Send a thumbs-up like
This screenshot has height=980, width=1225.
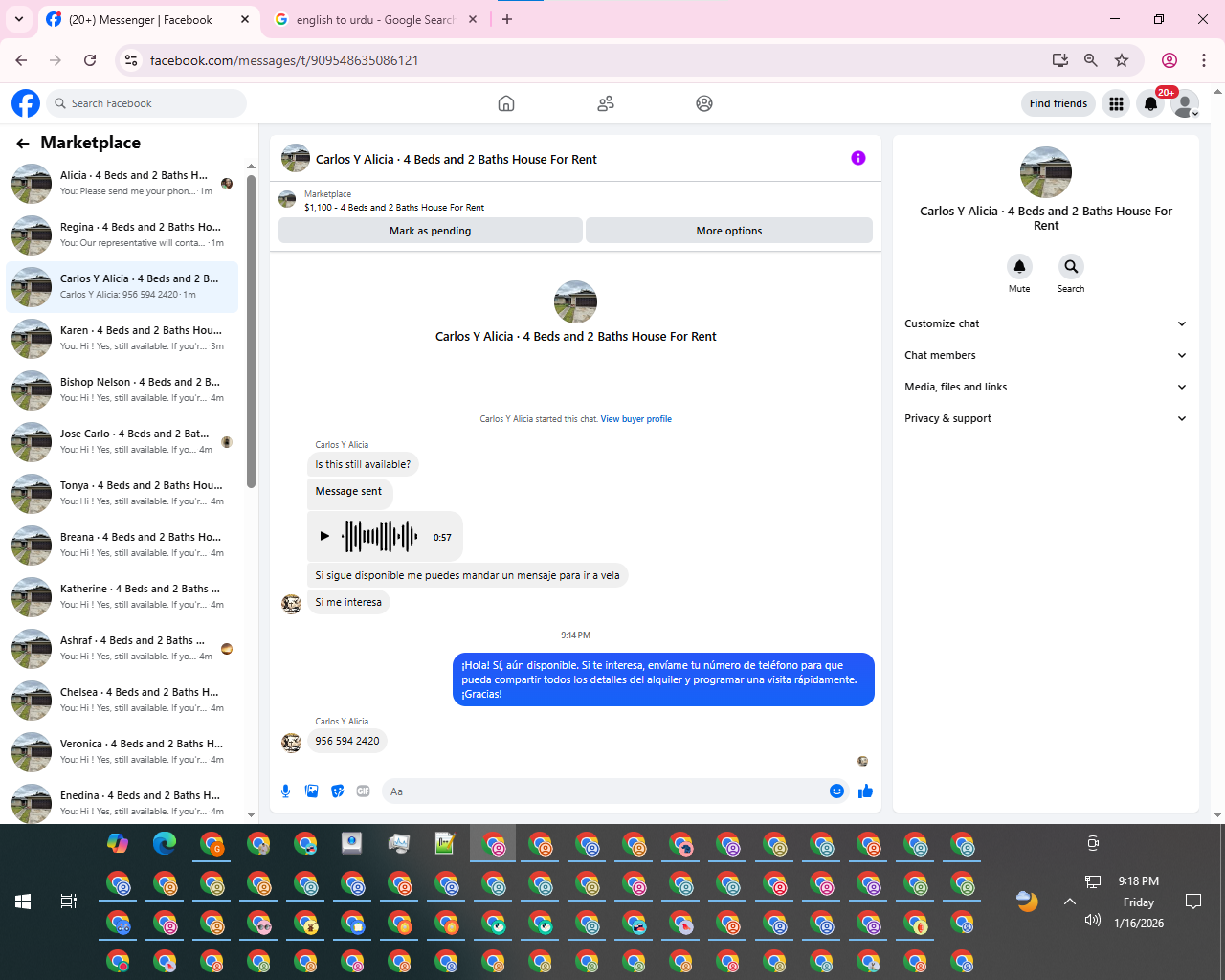point(865,791)
